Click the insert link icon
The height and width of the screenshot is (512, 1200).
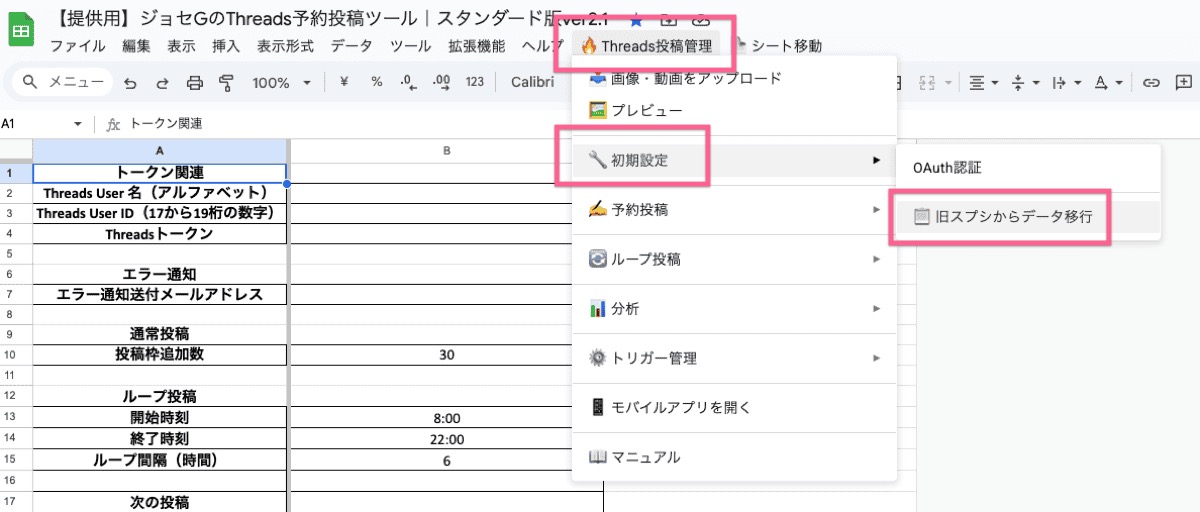[1151, 83]
